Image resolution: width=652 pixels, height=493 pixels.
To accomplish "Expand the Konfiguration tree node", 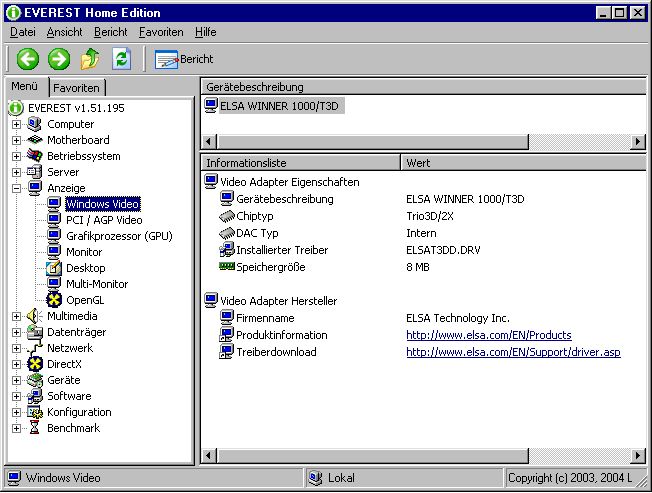I will pyautogui.click(x=16, y=412).
